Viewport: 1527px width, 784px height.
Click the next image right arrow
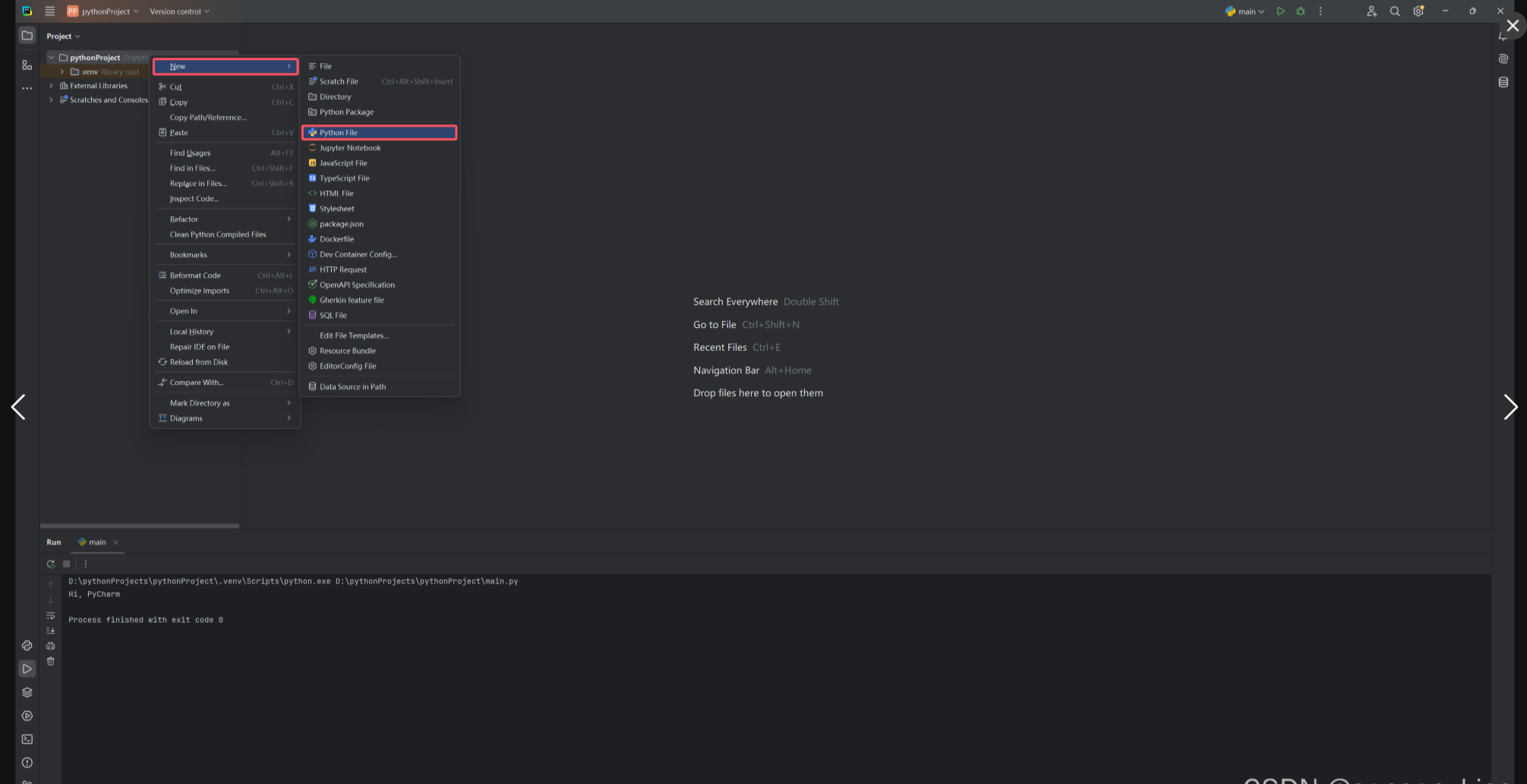[x=1510, y=408]
